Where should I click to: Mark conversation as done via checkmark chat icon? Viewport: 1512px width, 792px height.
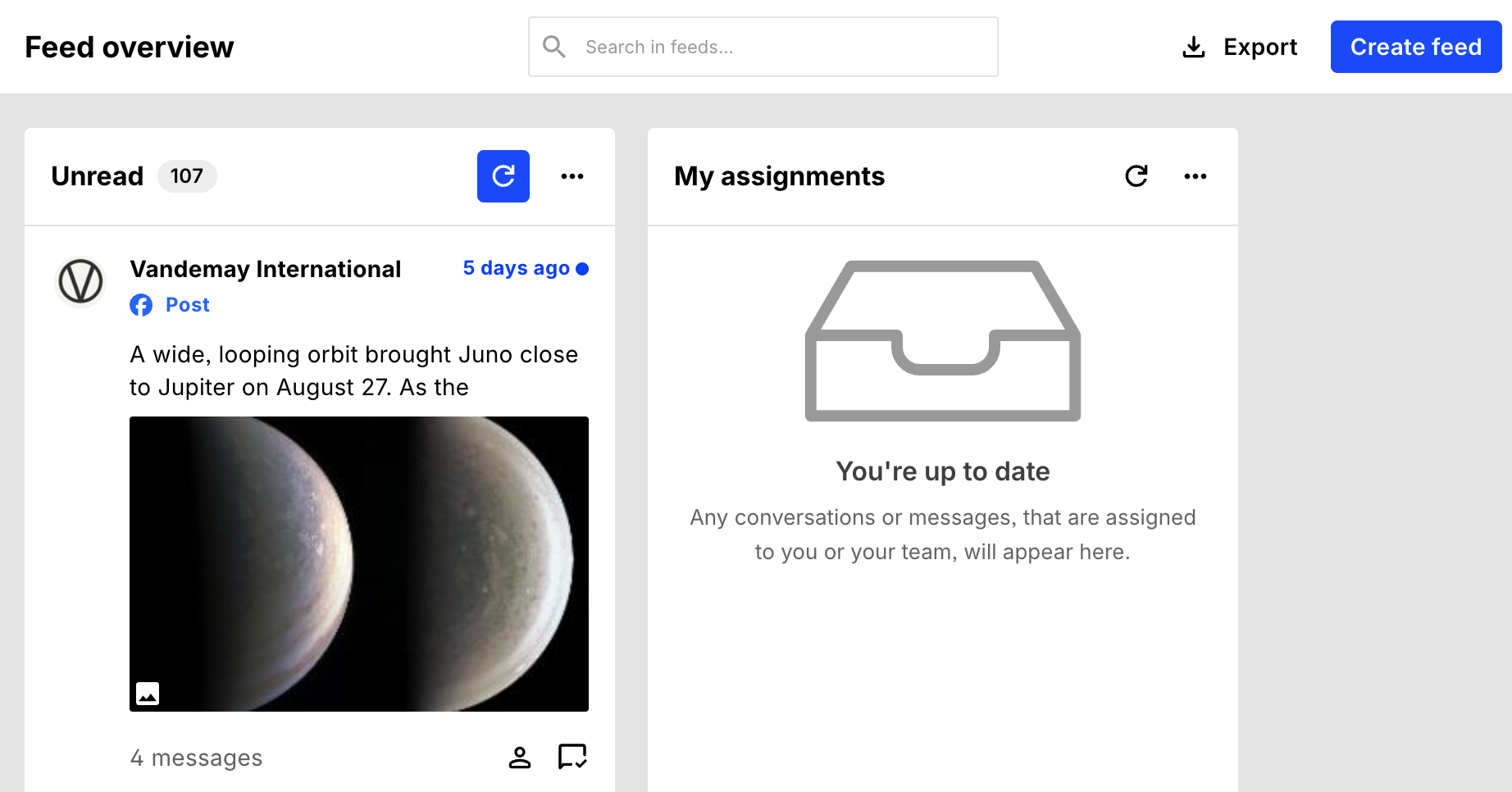point(572,757)
